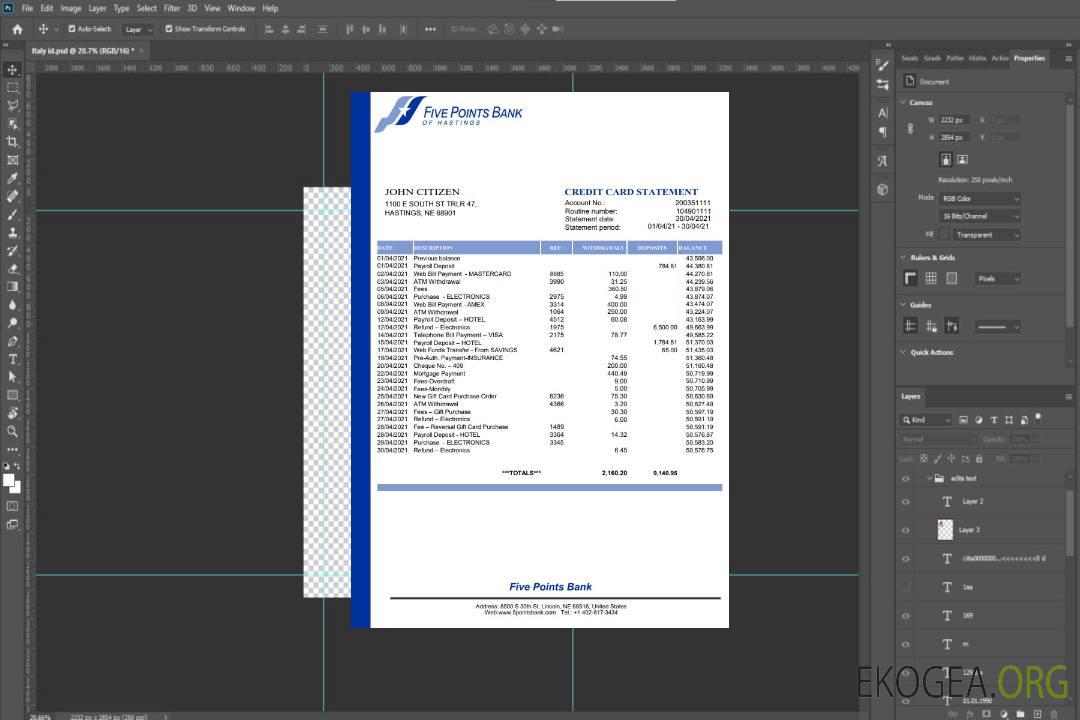Open the RGB Color mode dropdown

pyautogui.click(x=979, y=198)
